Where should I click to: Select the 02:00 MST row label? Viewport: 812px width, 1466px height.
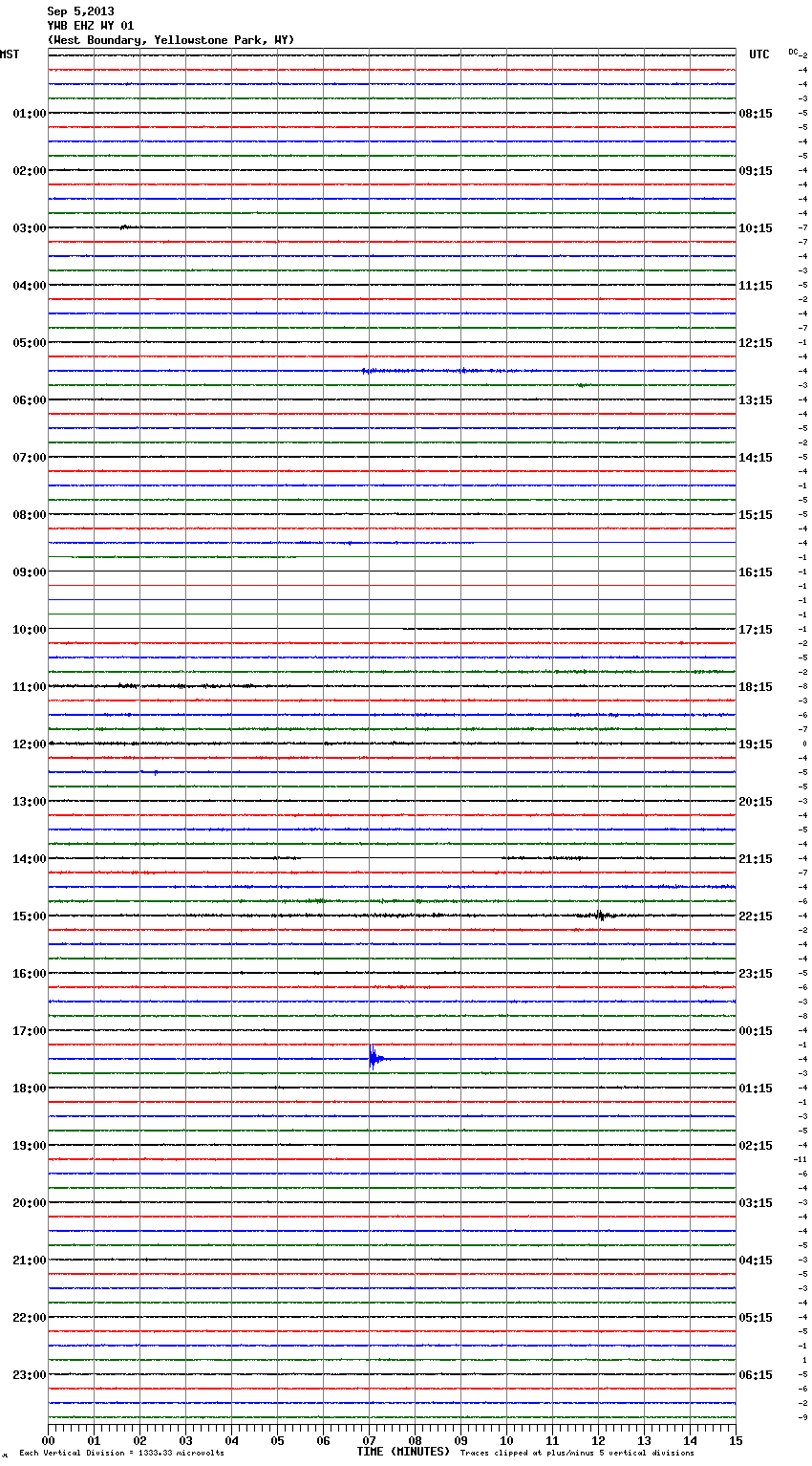(x=30, y=171)
